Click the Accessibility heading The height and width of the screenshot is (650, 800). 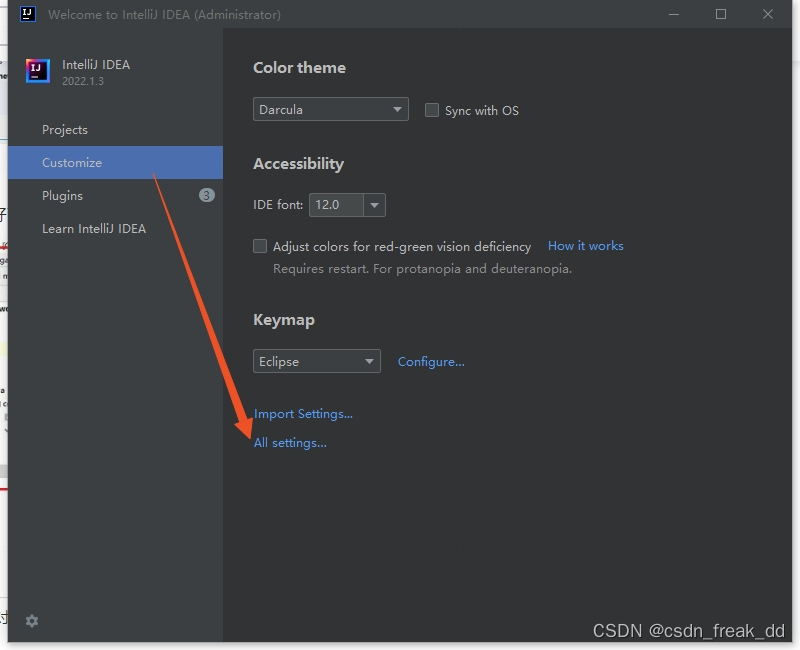pyautogui.click(x=298, y=164)
